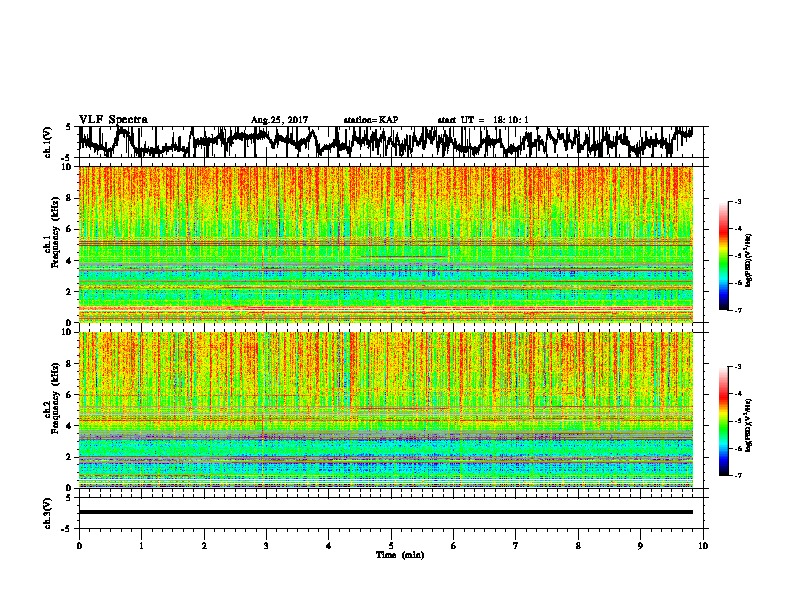Click the ch.2 colorbar "log(PSD)(V²/Hz)" label

tap(749, 425)
